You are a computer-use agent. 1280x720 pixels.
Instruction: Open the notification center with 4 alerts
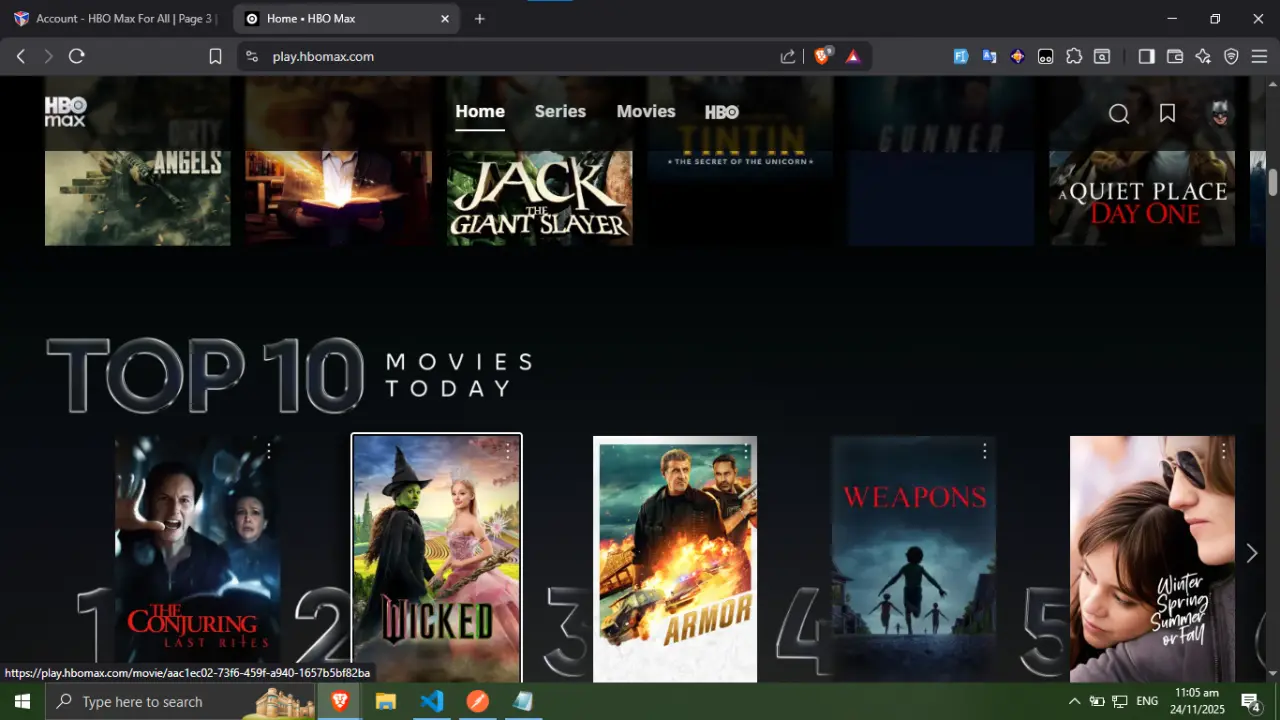tap(1250, 701)
